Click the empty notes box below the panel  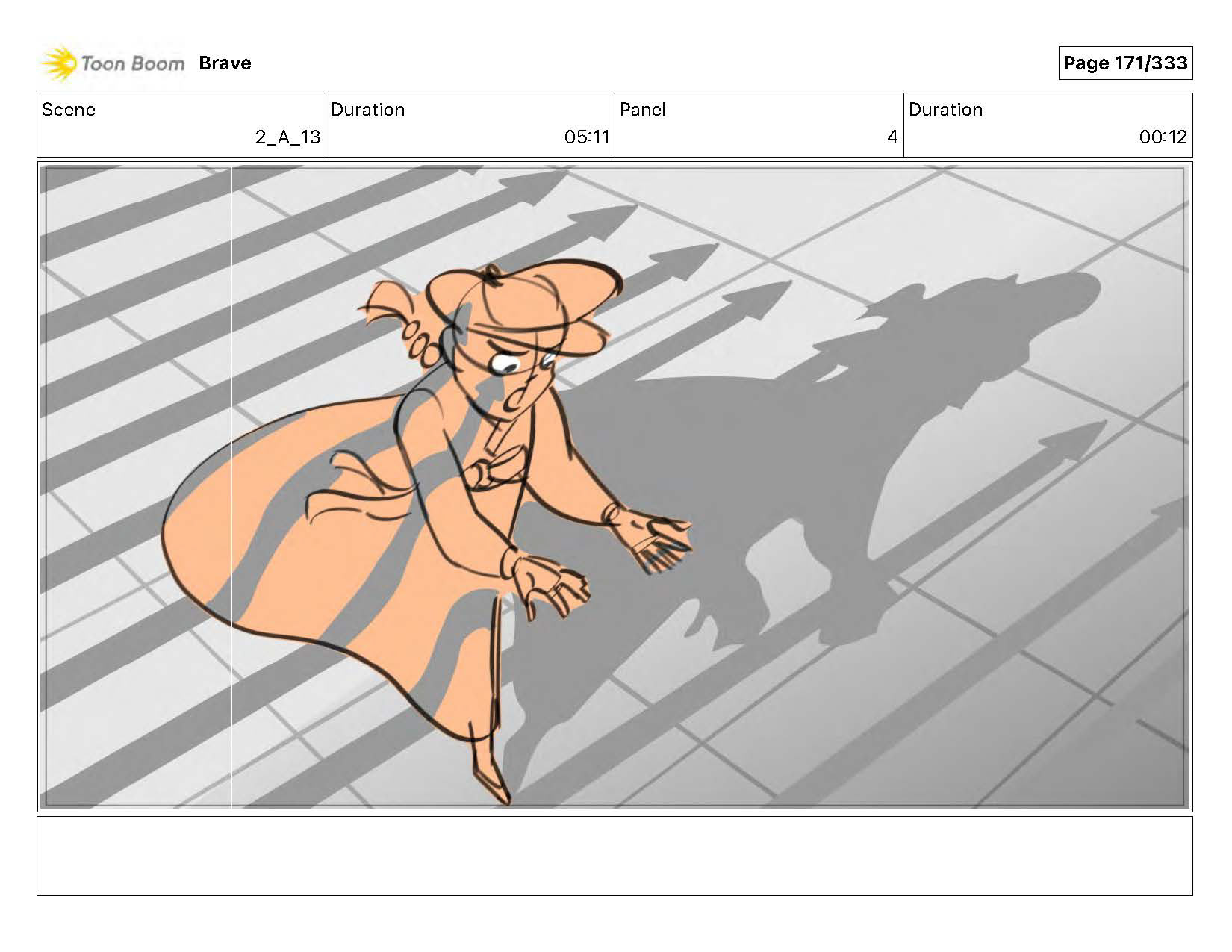(615, 856)
